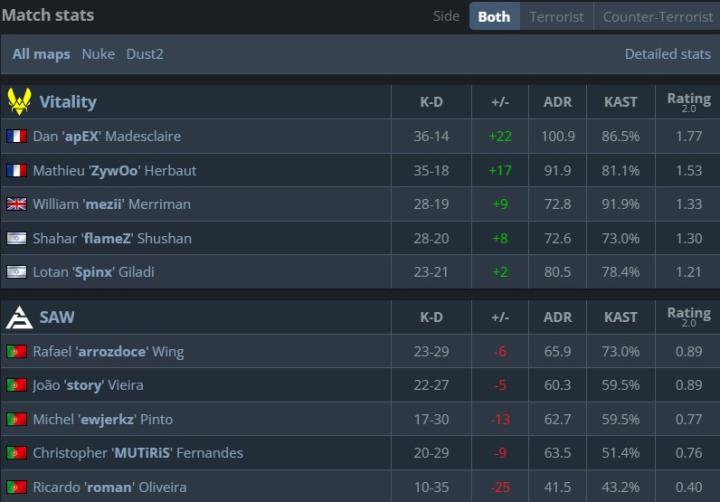This screenshot has width=720, height=502.
Task: Open Mathieu 'ZywOo' Herbaut's player page
Action: pos(114,170)
